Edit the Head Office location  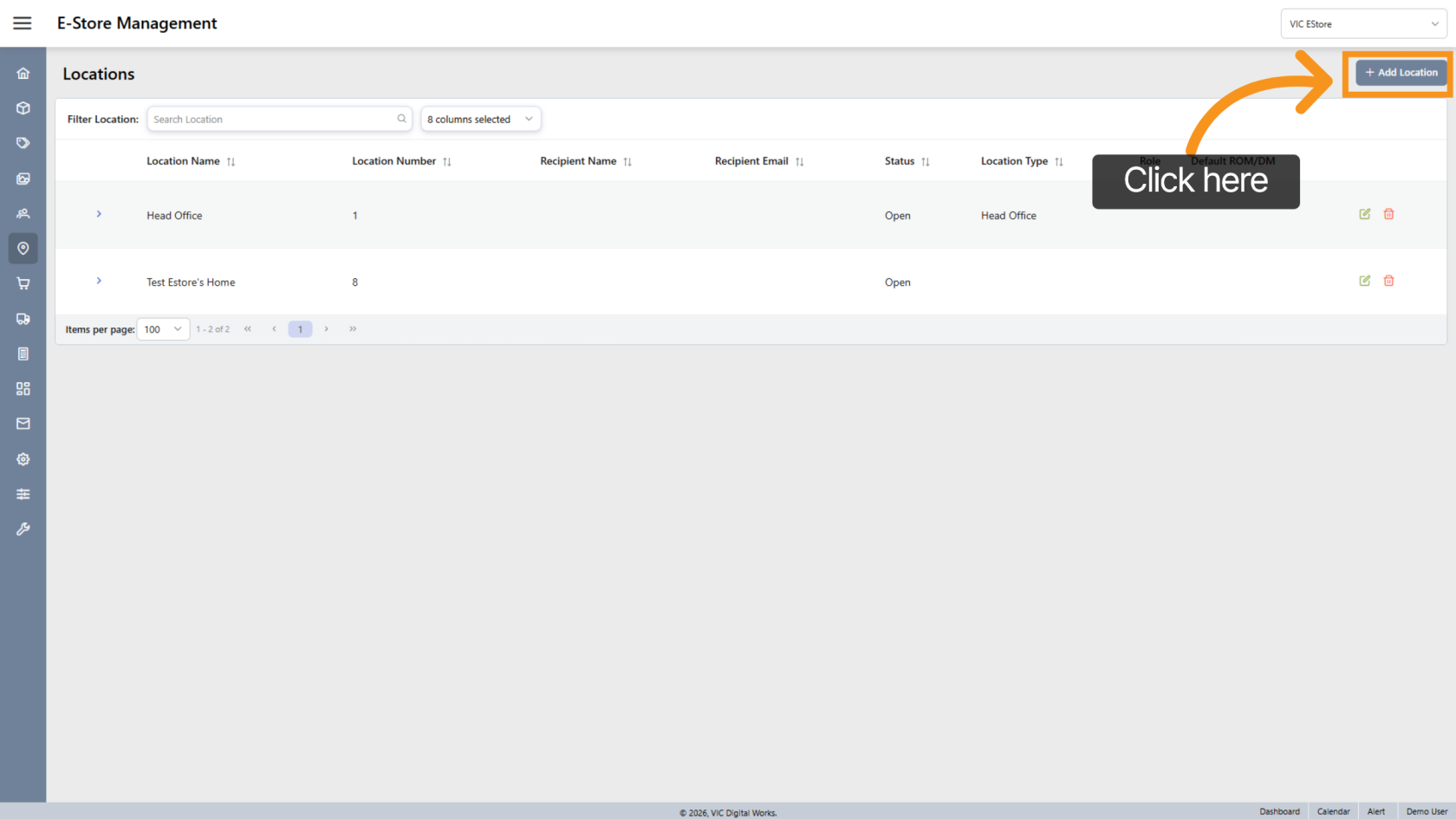coord(1364,214)
